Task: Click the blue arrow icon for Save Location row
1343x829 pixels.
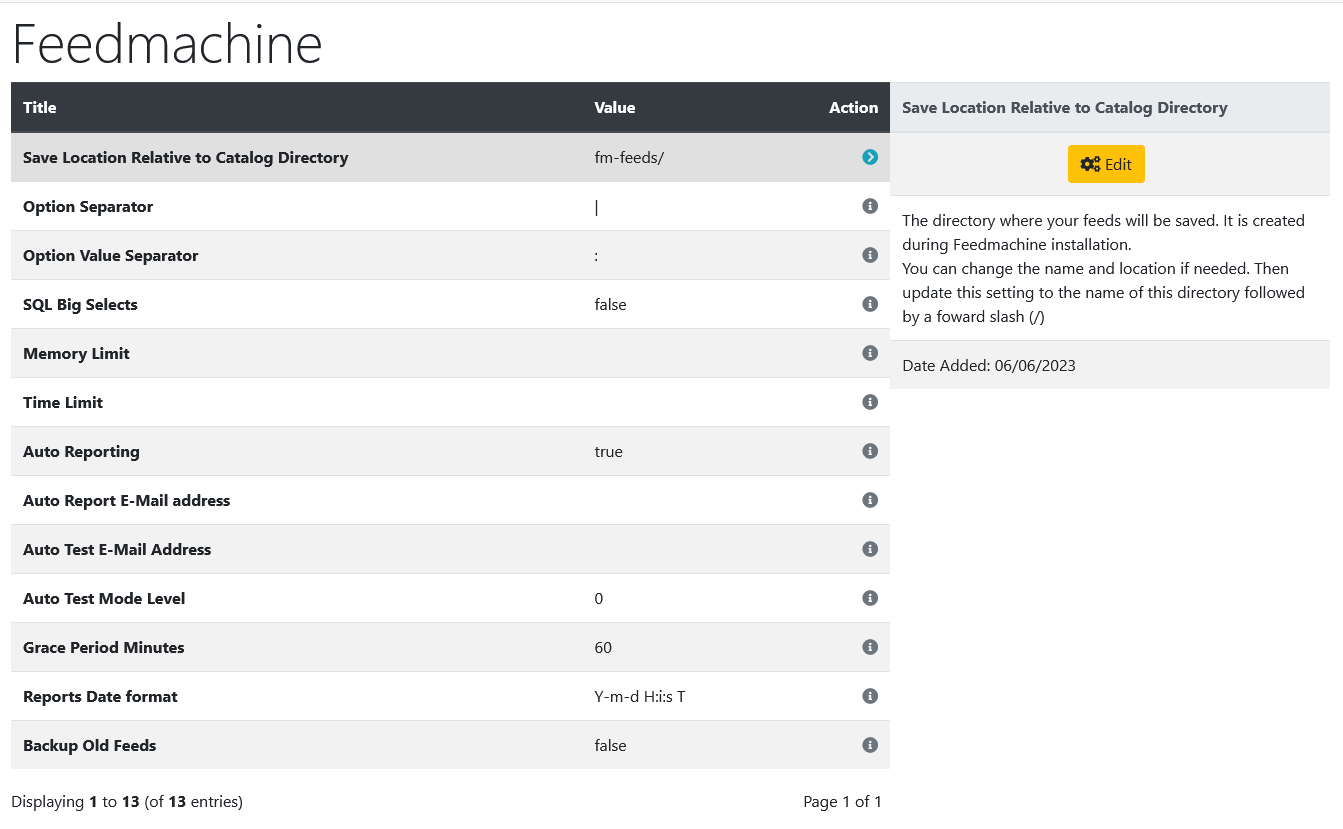Action: point(870,157)
